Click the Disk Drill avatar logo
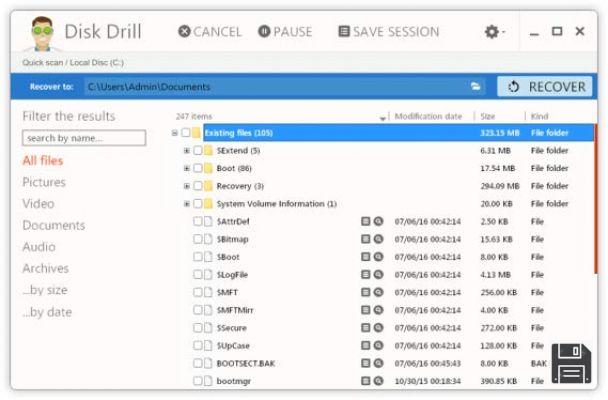The height and width of the screenshot is (400, 608). click(x=42, y=33)
